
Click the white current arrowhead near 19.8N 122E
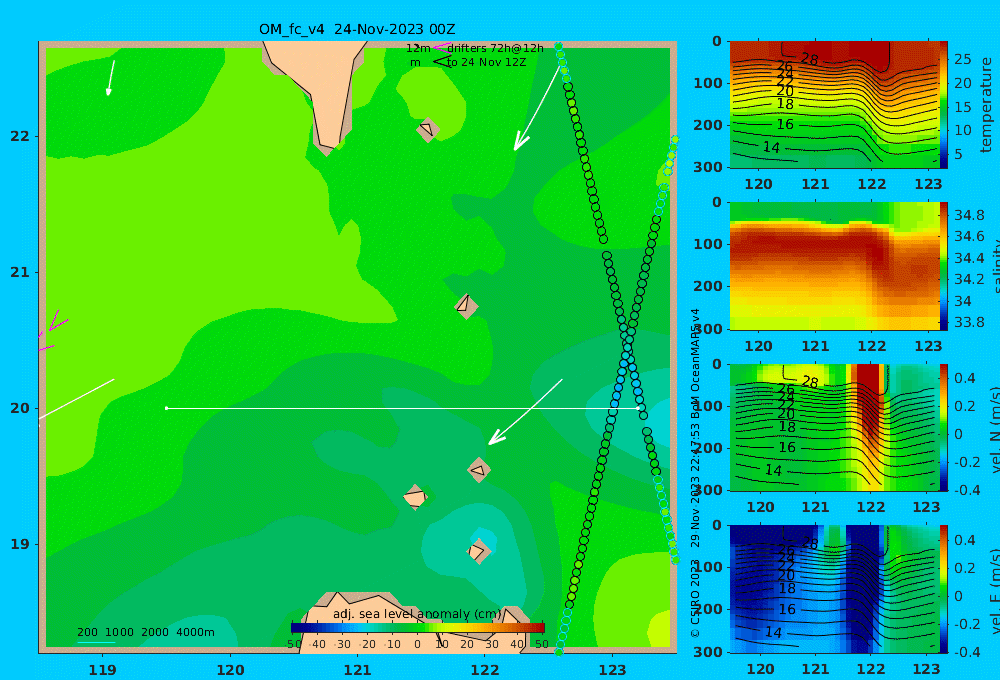(496, 437)
